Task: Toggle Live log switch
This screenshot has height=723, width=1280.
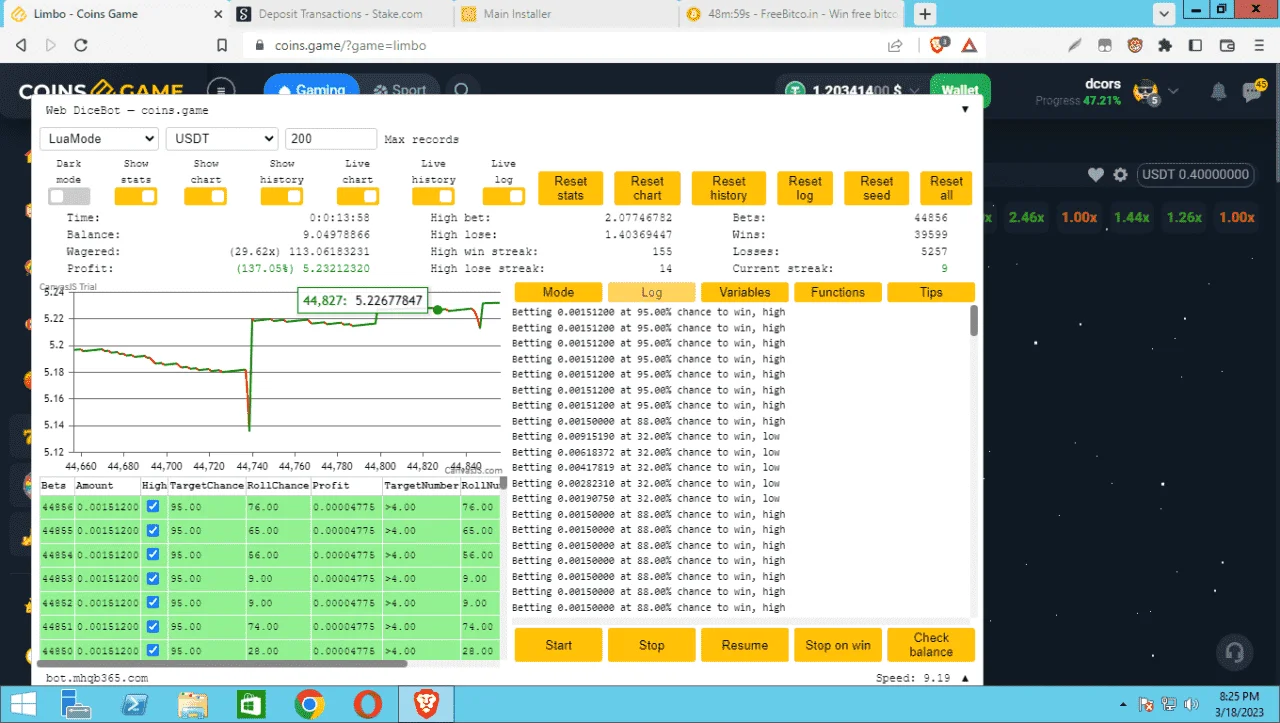Action: pos(504,197)
